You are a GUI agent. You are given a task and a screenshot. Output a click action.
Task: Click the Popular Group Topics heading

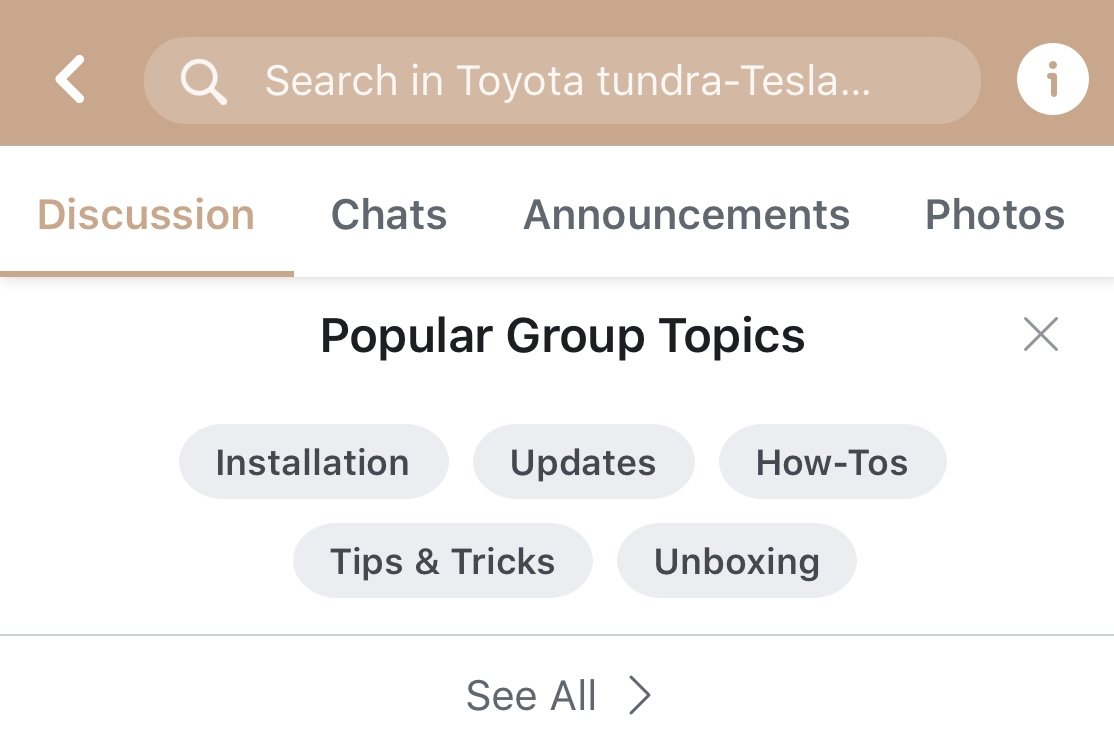(x=563, y=335)
